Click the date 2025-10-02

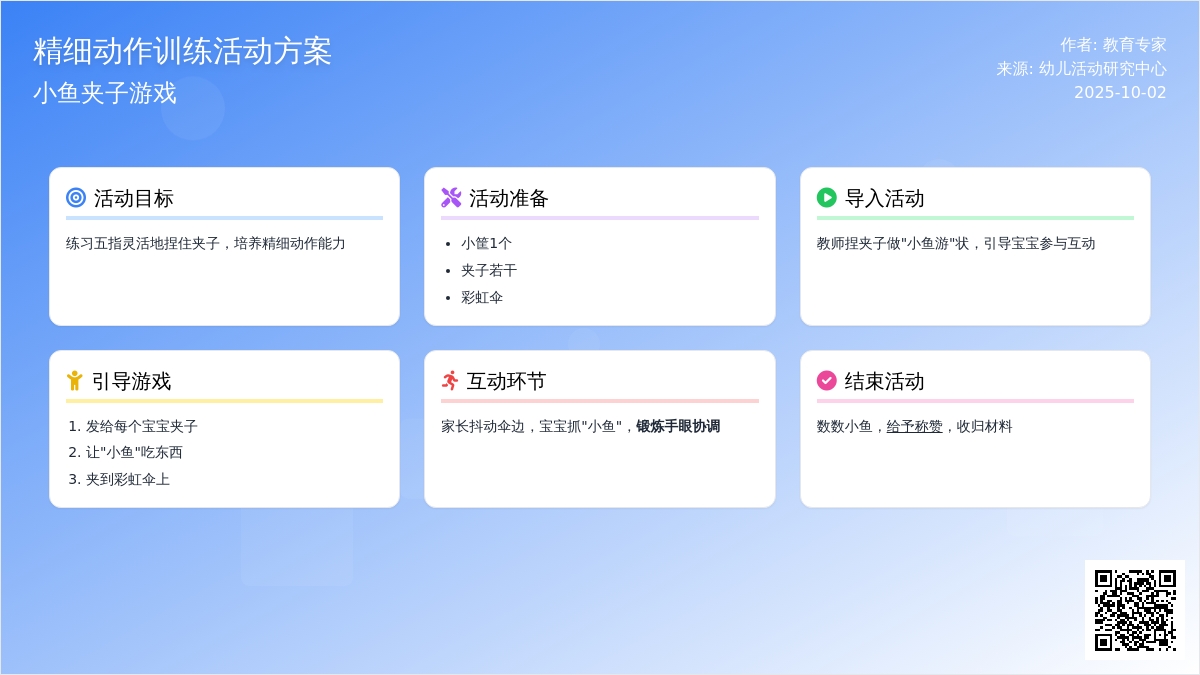pos(1120,93)
